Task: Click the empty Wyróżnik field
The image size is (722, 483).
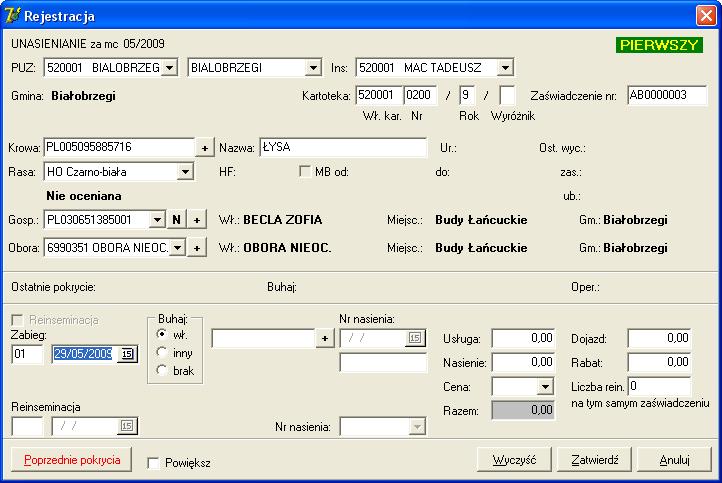Action: [x=507, y=95]
